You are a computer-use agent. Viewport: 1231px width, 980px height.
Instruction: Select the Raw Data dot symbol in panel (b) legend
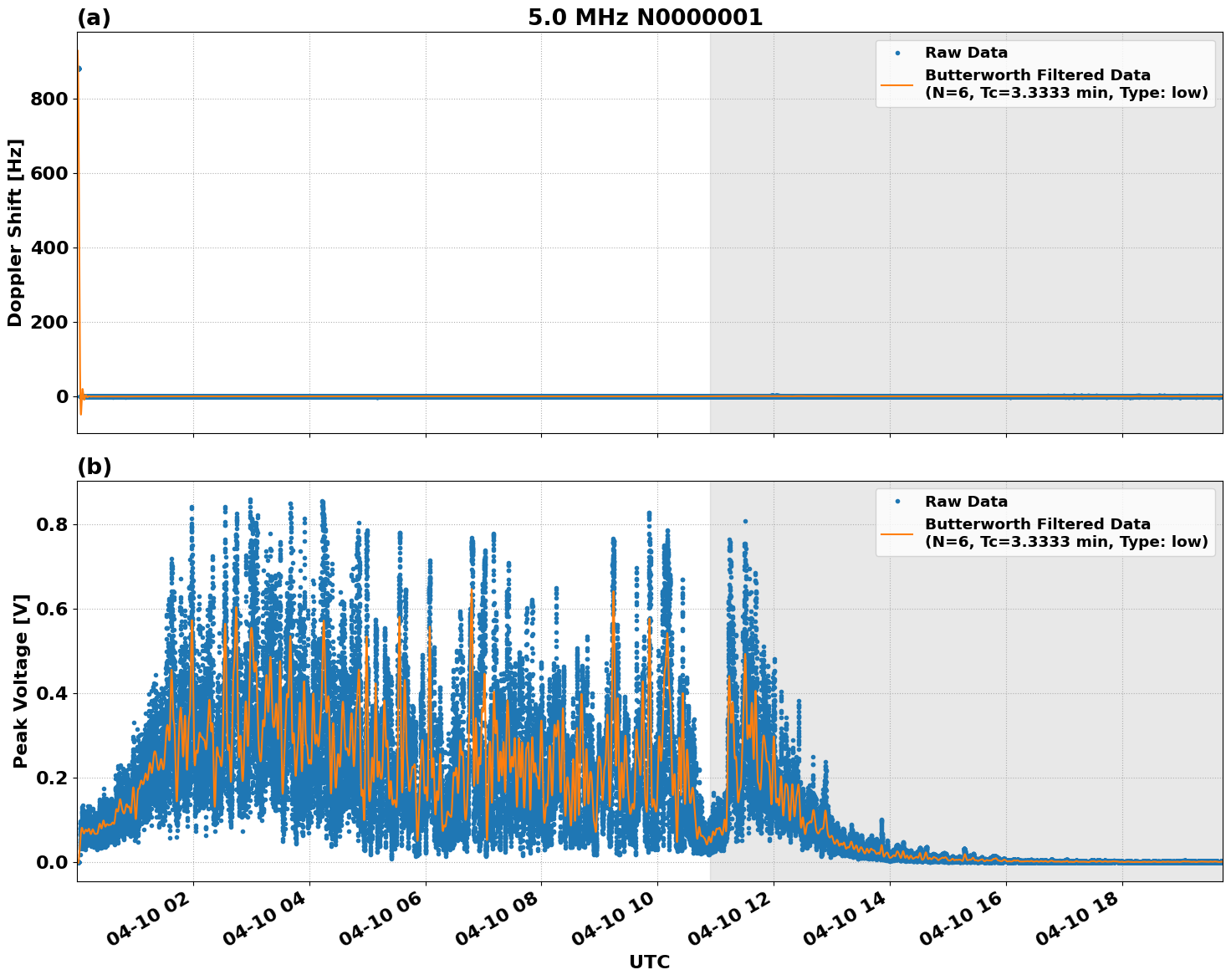tap(899, 503)
